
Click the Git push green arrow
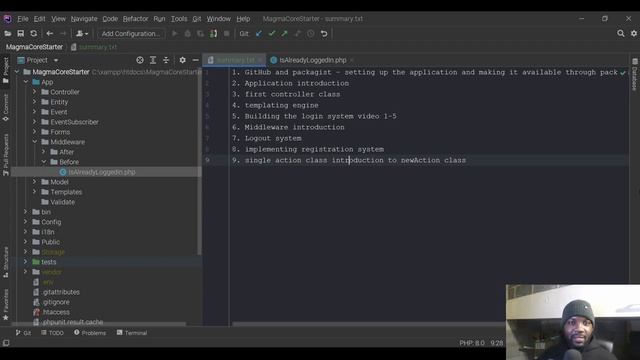[x=284, y=33]
